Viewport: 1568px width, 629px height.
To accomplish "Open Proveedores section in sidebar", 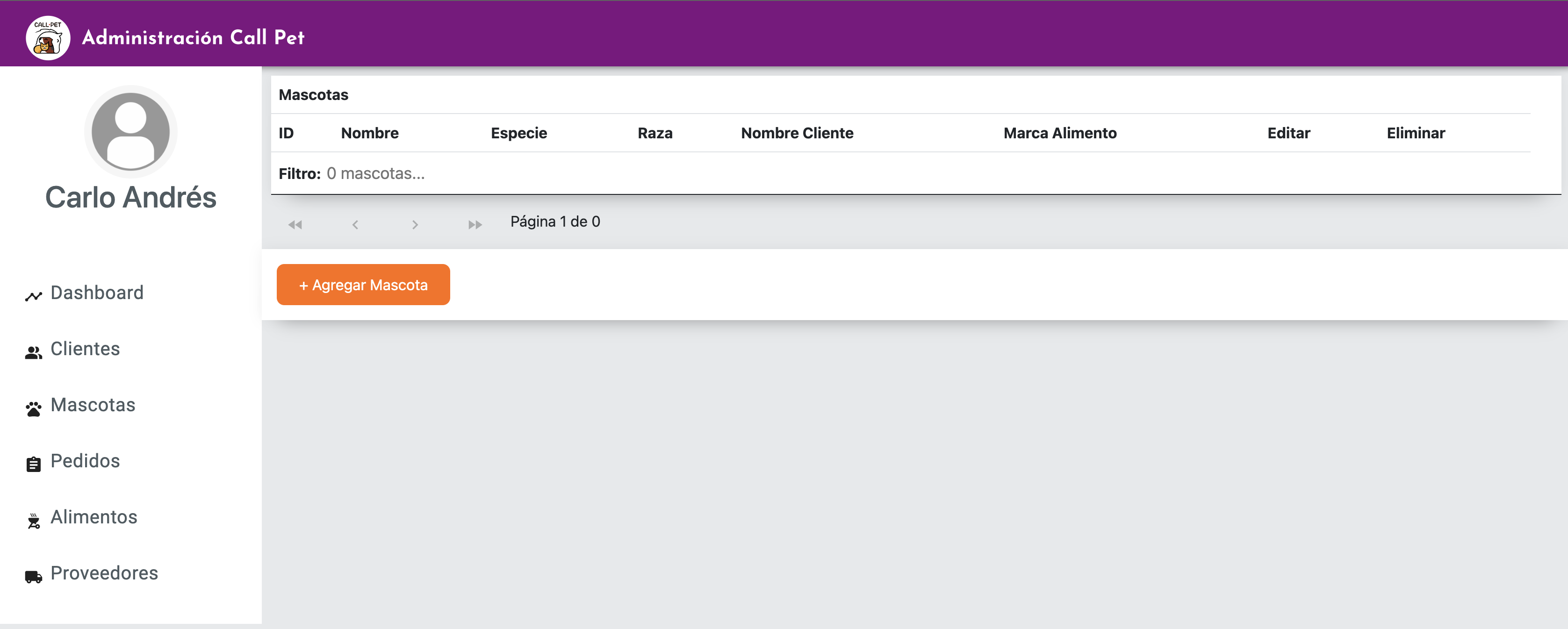I will point(104,573).
